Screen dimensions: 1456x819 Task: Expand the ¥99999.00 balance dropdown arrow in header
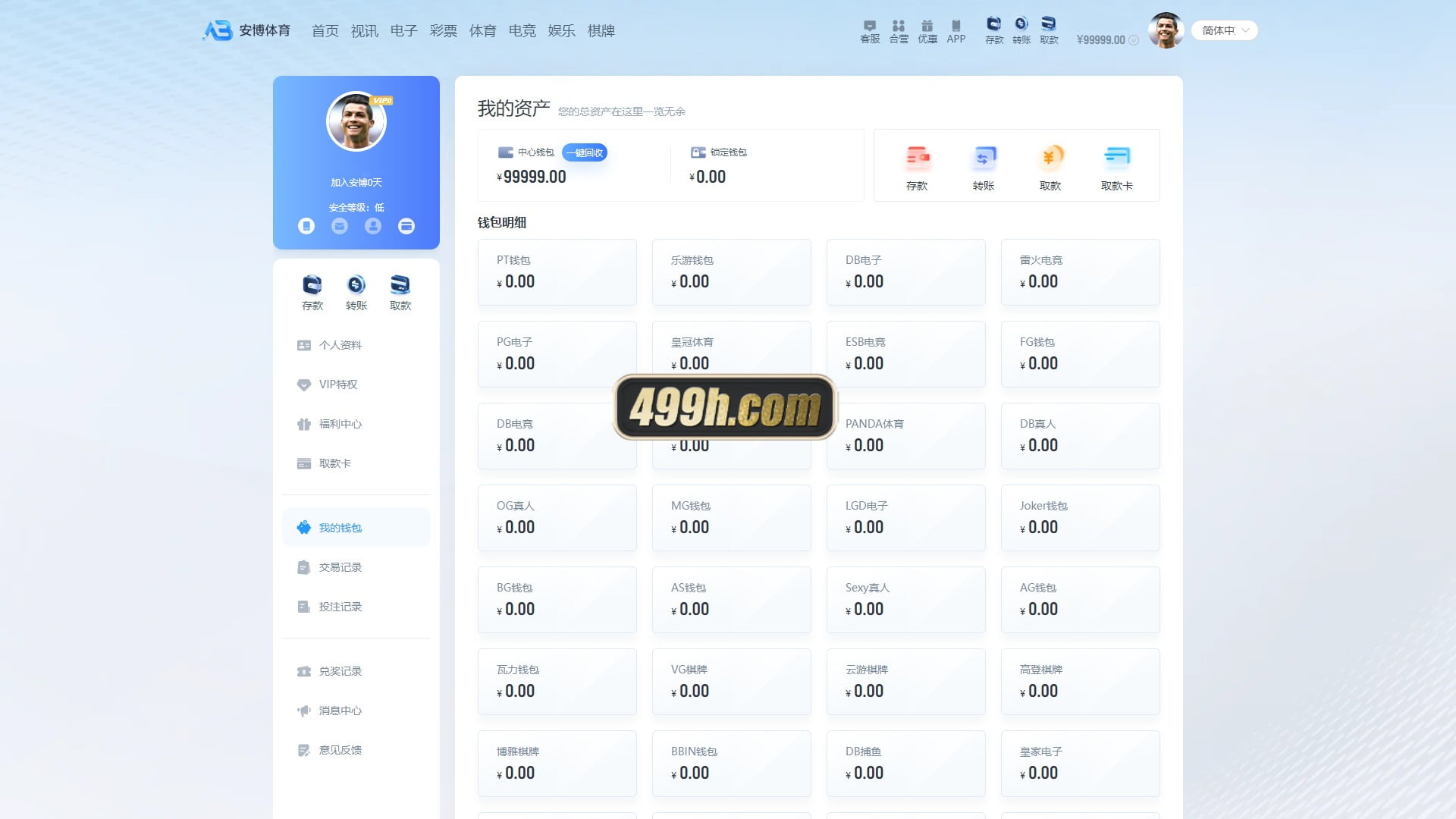click(1134, 40)
